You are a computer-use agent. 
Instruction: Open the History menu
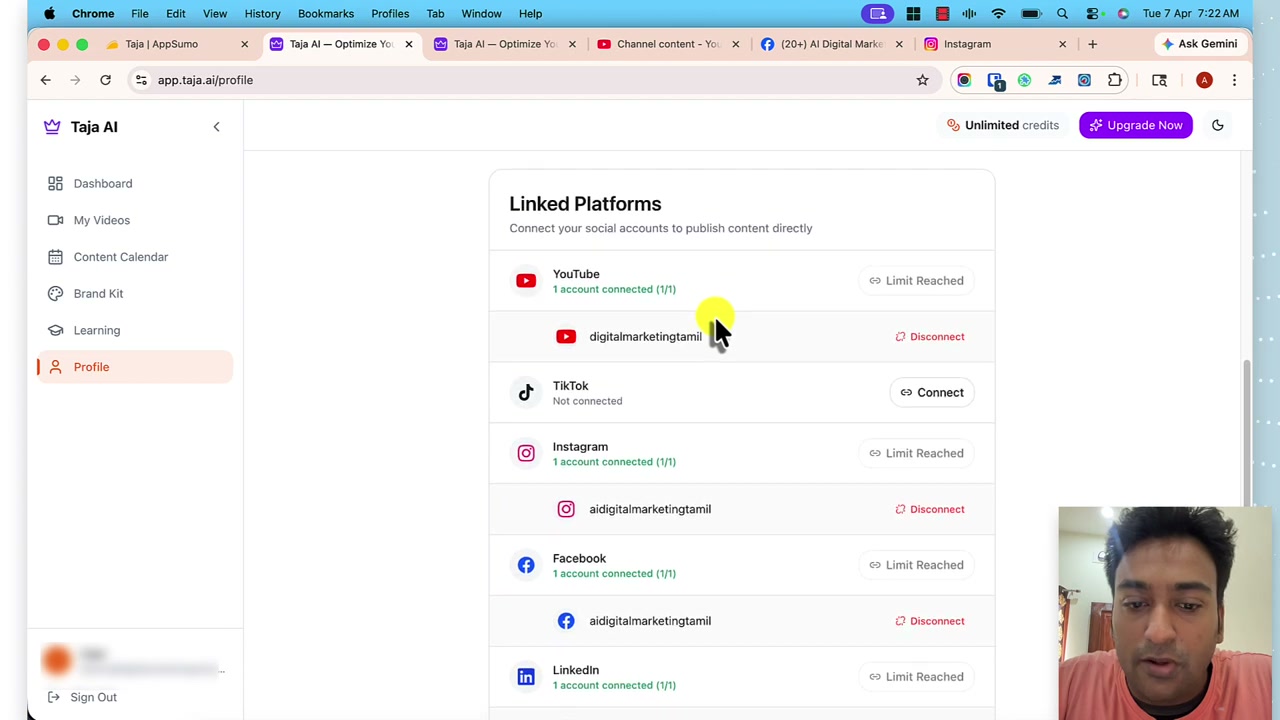[x=262, y=14]
